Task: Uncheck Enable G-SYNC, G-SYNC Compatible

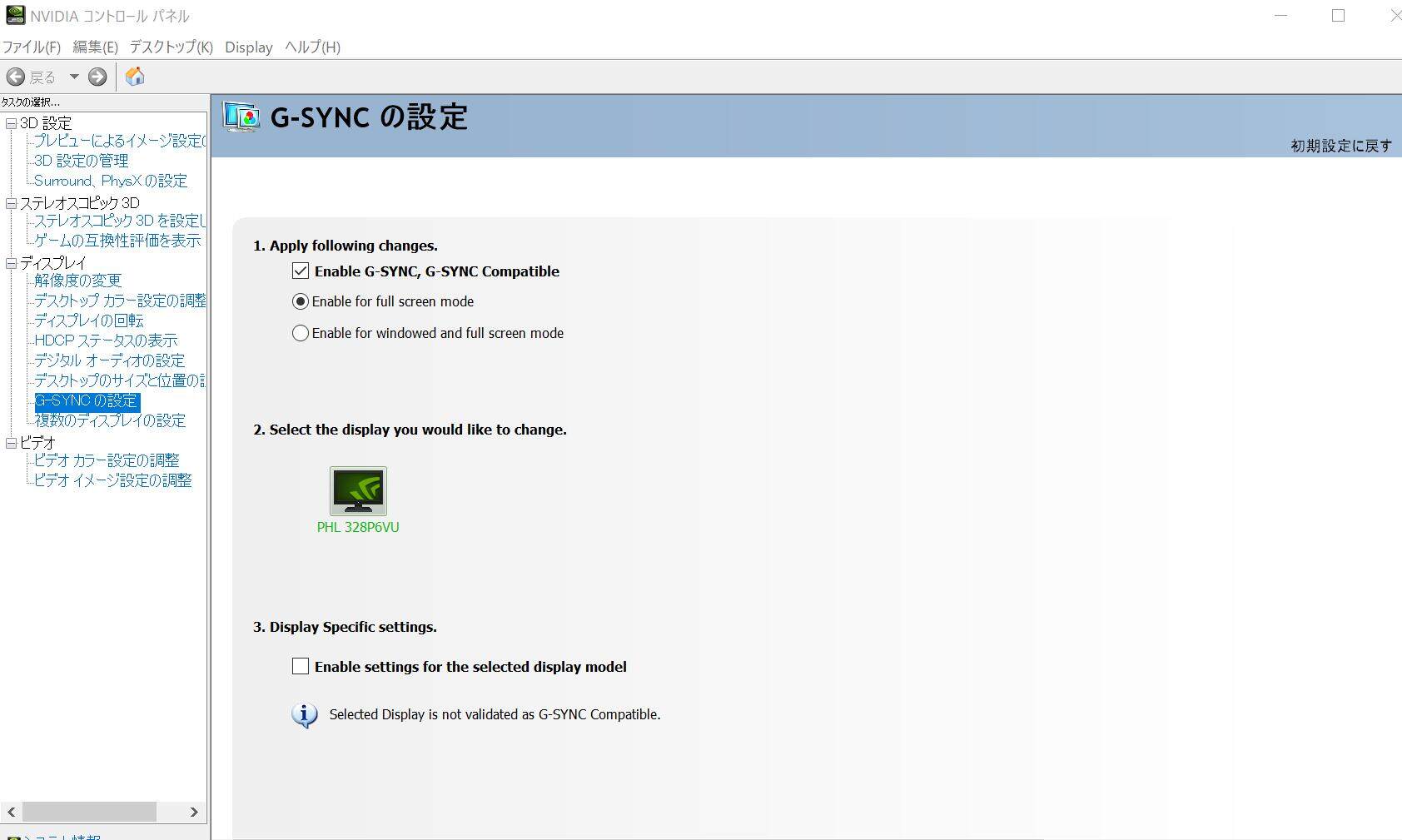Action: [301, 271]
